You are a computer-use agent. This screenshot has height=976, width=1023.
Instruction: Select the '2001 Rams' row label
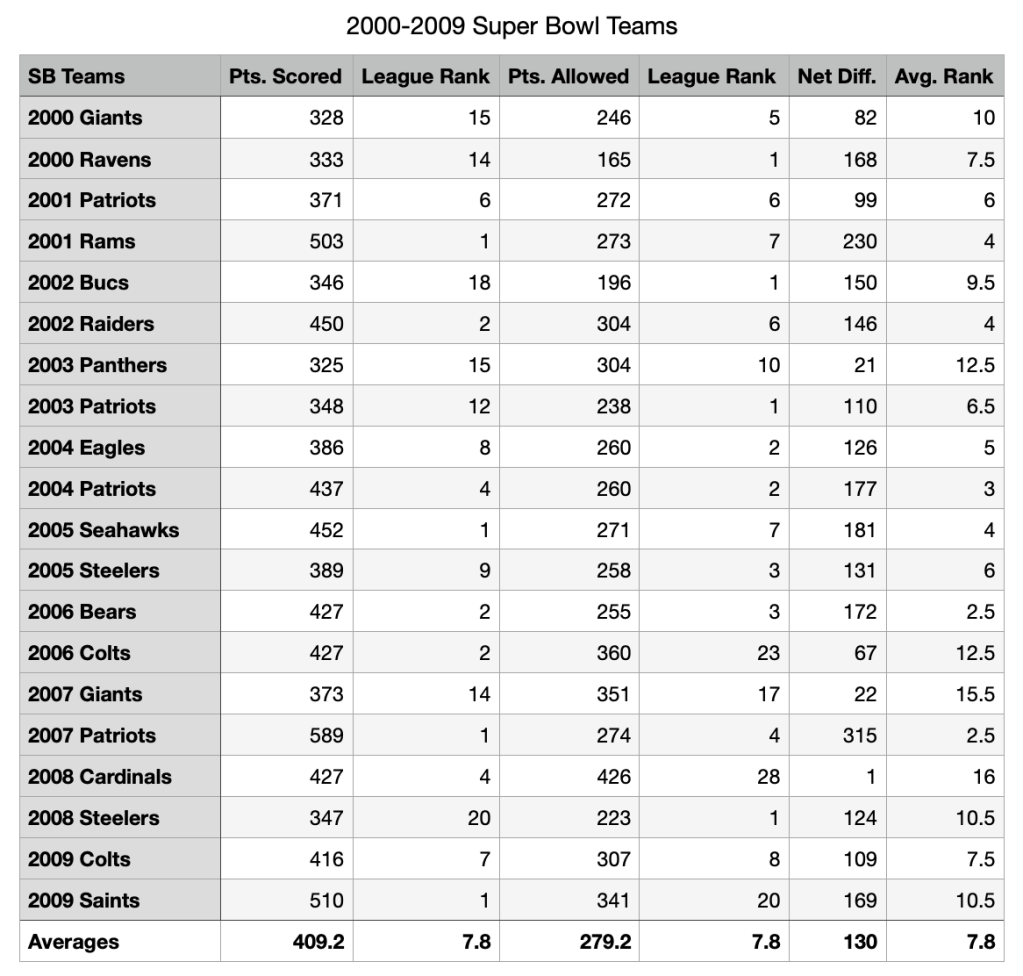click(x=81, y=241)
